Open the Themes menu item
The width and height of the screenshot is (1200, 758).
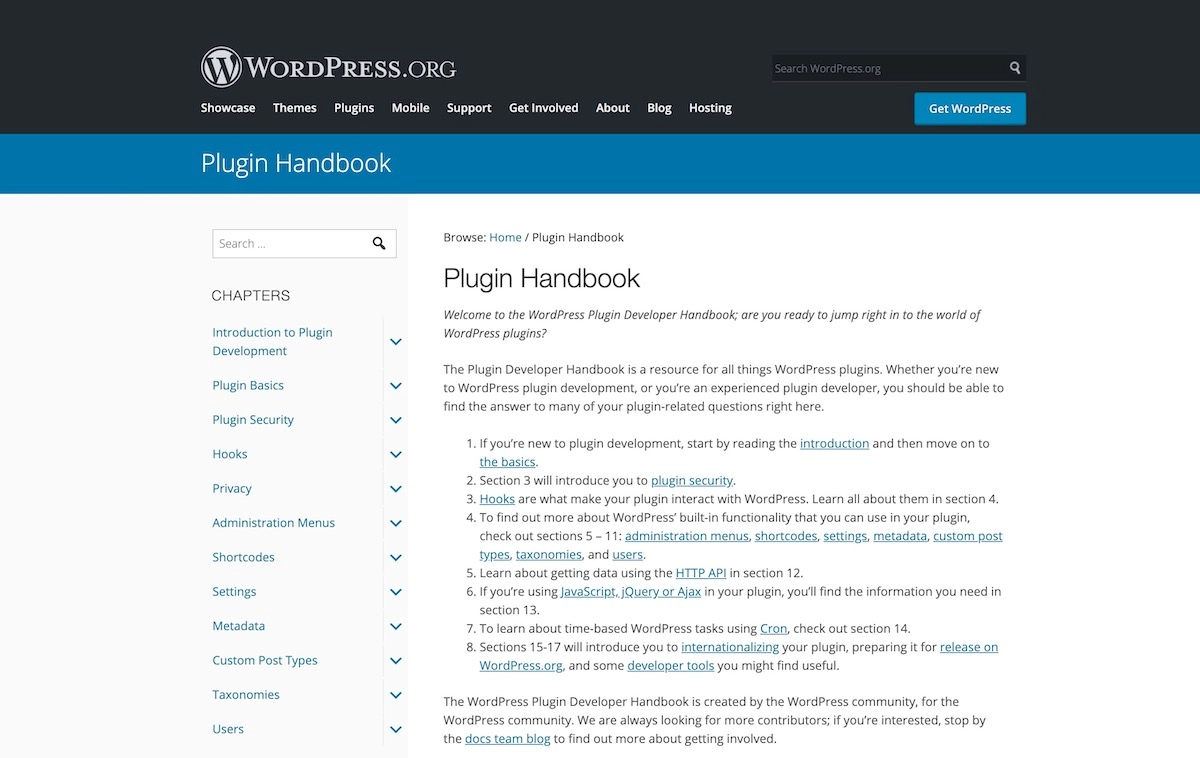click(295, 108)
